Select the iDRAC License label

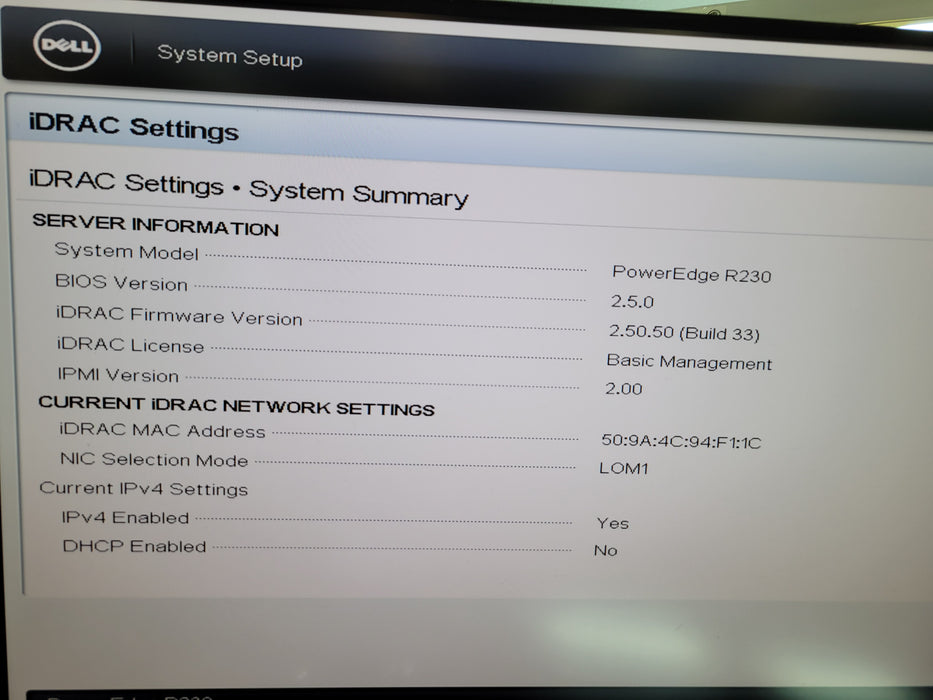pos(130,345)
